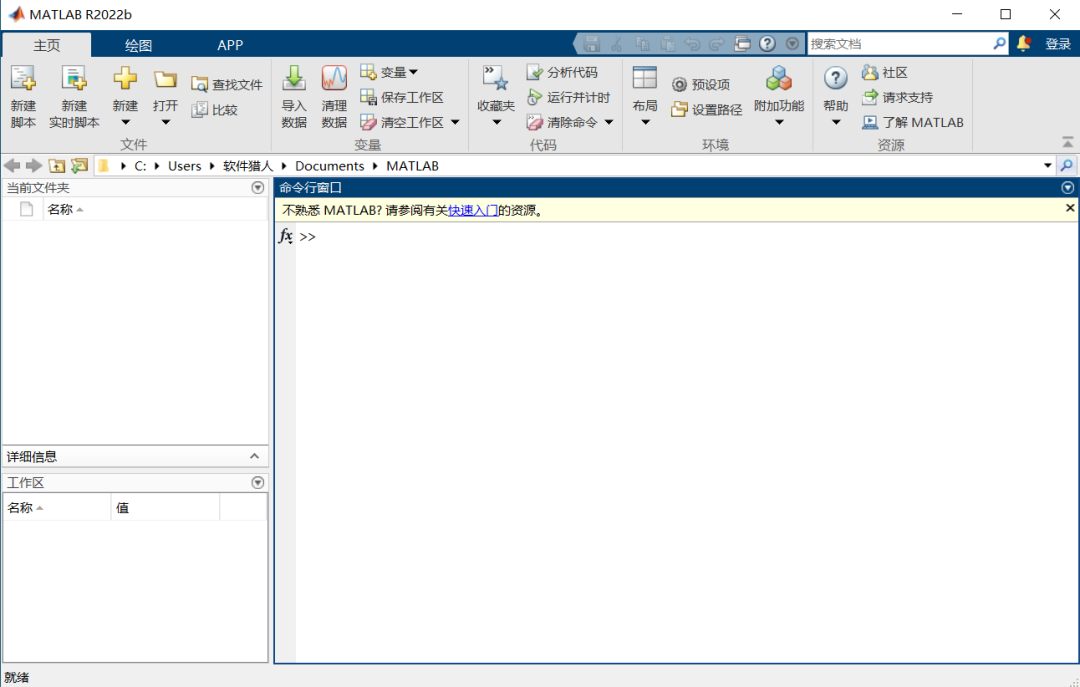Click 清除命令 (Clear Commands) icon
This screenshot has height=687, width=1080.
[534, 123]
